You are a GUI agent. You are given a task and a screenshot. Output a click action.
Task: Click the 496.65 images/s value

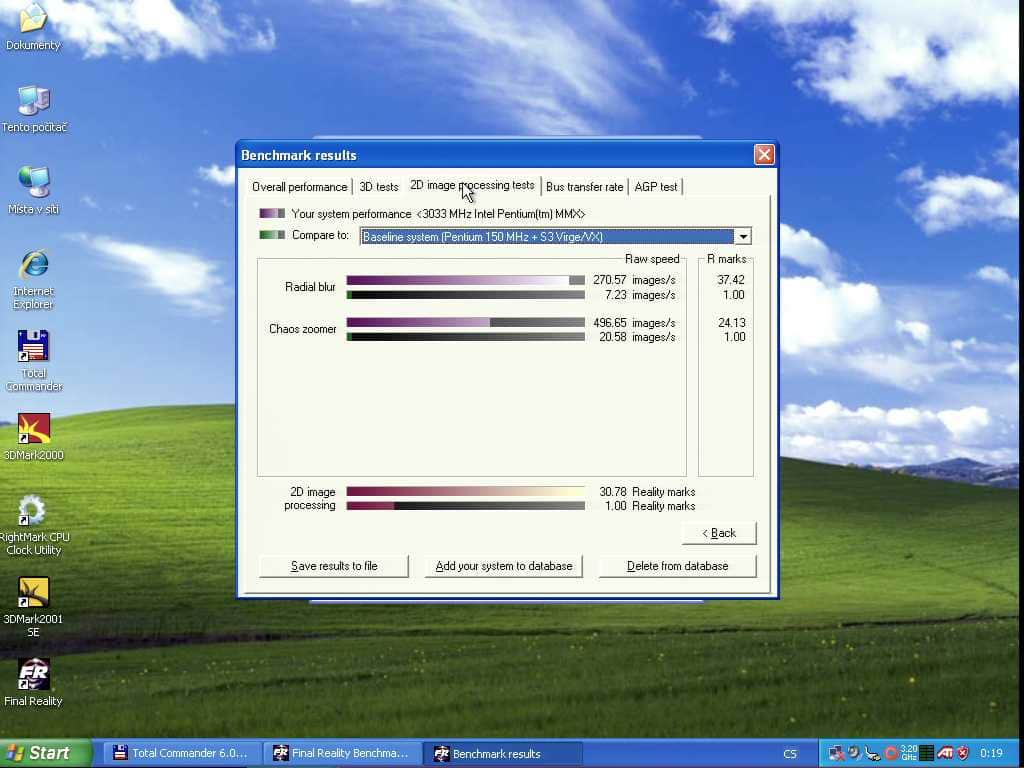tap(634, 323)
